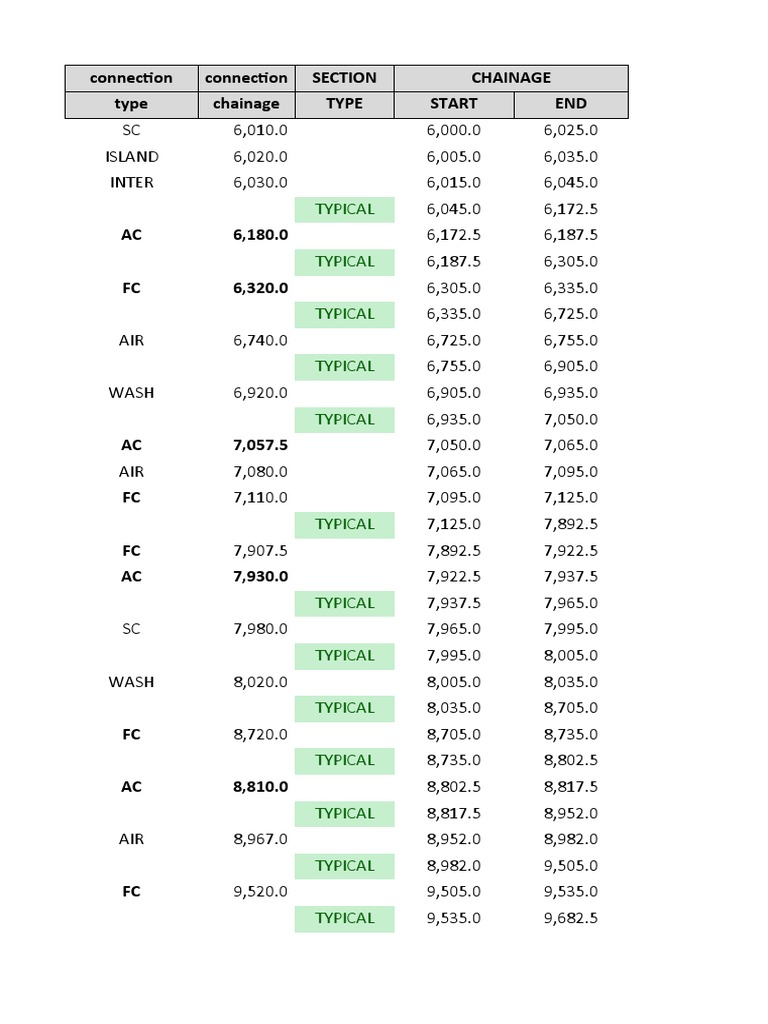Click connection chainage 7,980.0 cell
The width and height of the screenshot is (768, 1024).
pos(260,629)
